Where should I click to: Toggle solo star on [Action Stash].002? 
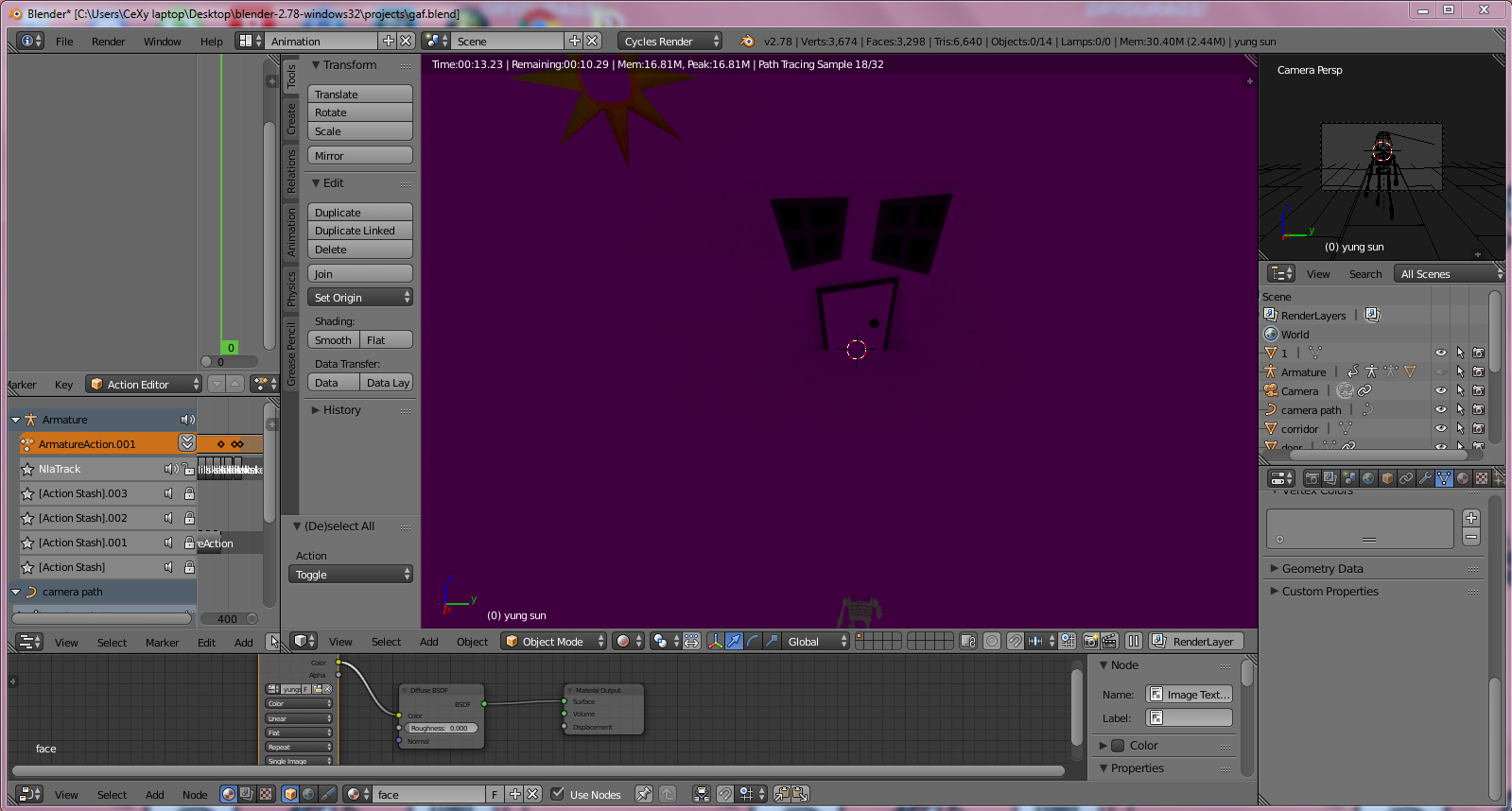coord(27,518)
